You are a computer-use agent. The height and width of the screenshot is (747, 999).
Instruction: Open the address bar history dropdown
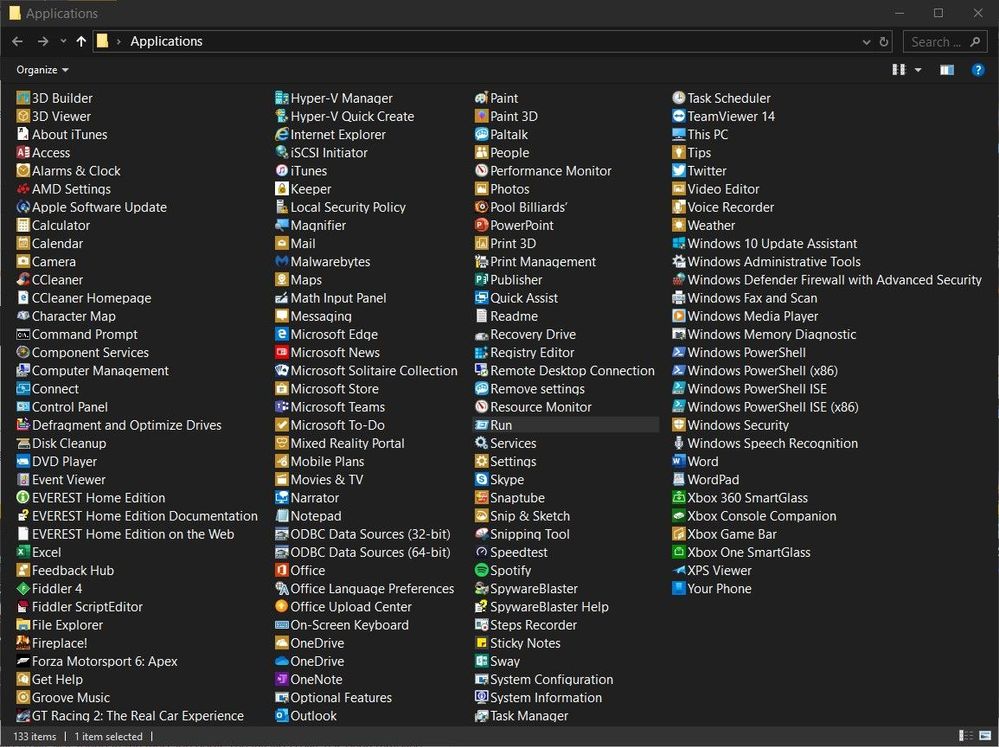[x=866, y=42]
